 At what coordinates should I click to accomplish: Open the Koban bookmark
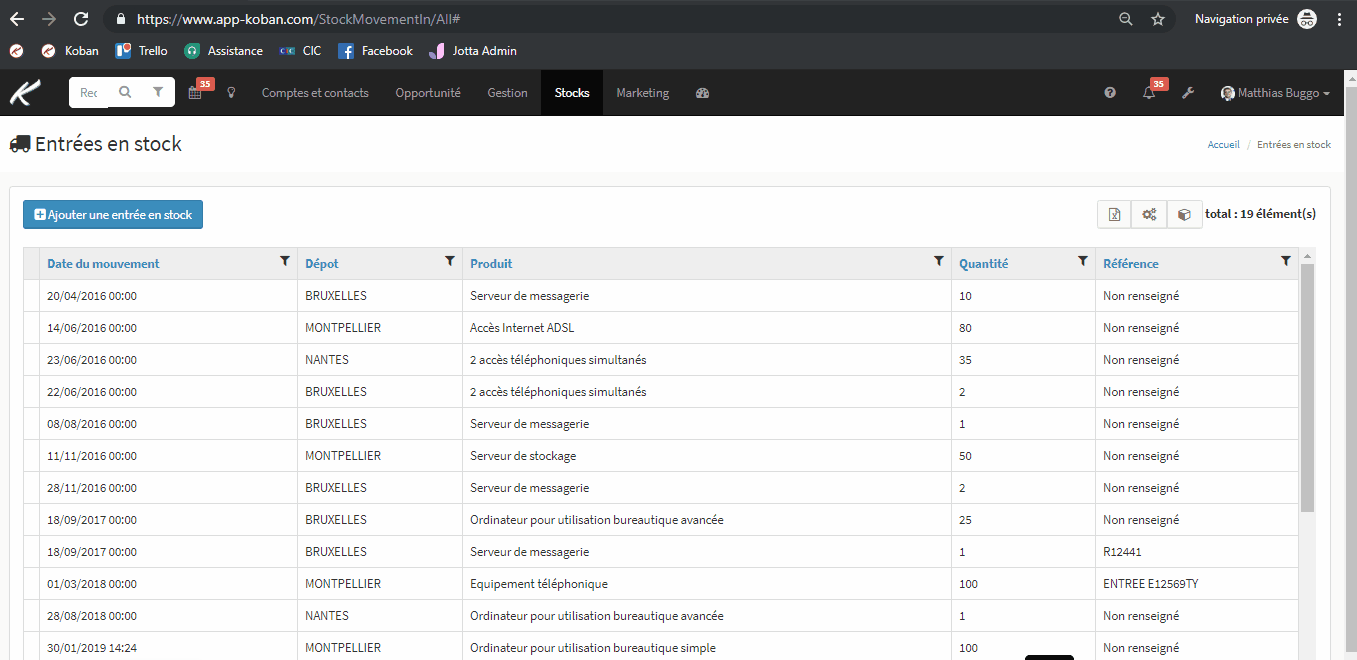click(70, 51)
